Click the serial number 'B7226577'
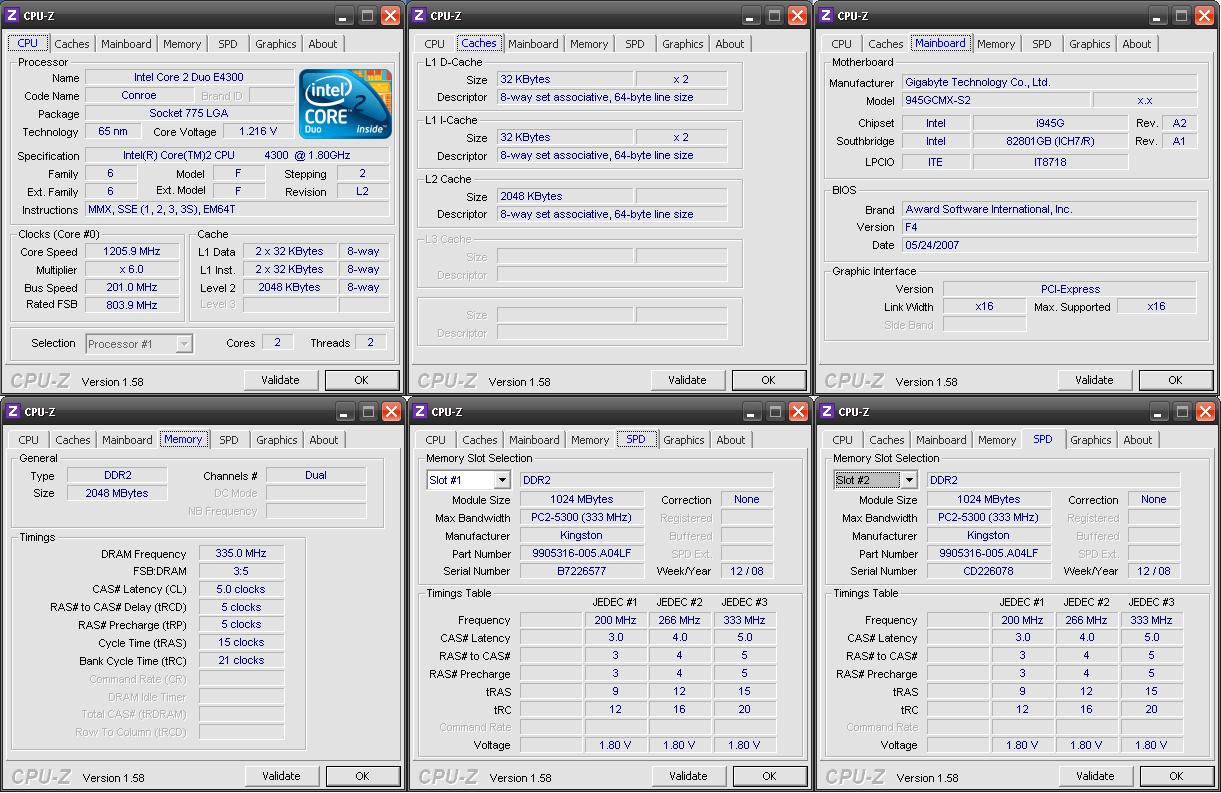Screen dimensions: 1221x793 (x=581, y=571)
